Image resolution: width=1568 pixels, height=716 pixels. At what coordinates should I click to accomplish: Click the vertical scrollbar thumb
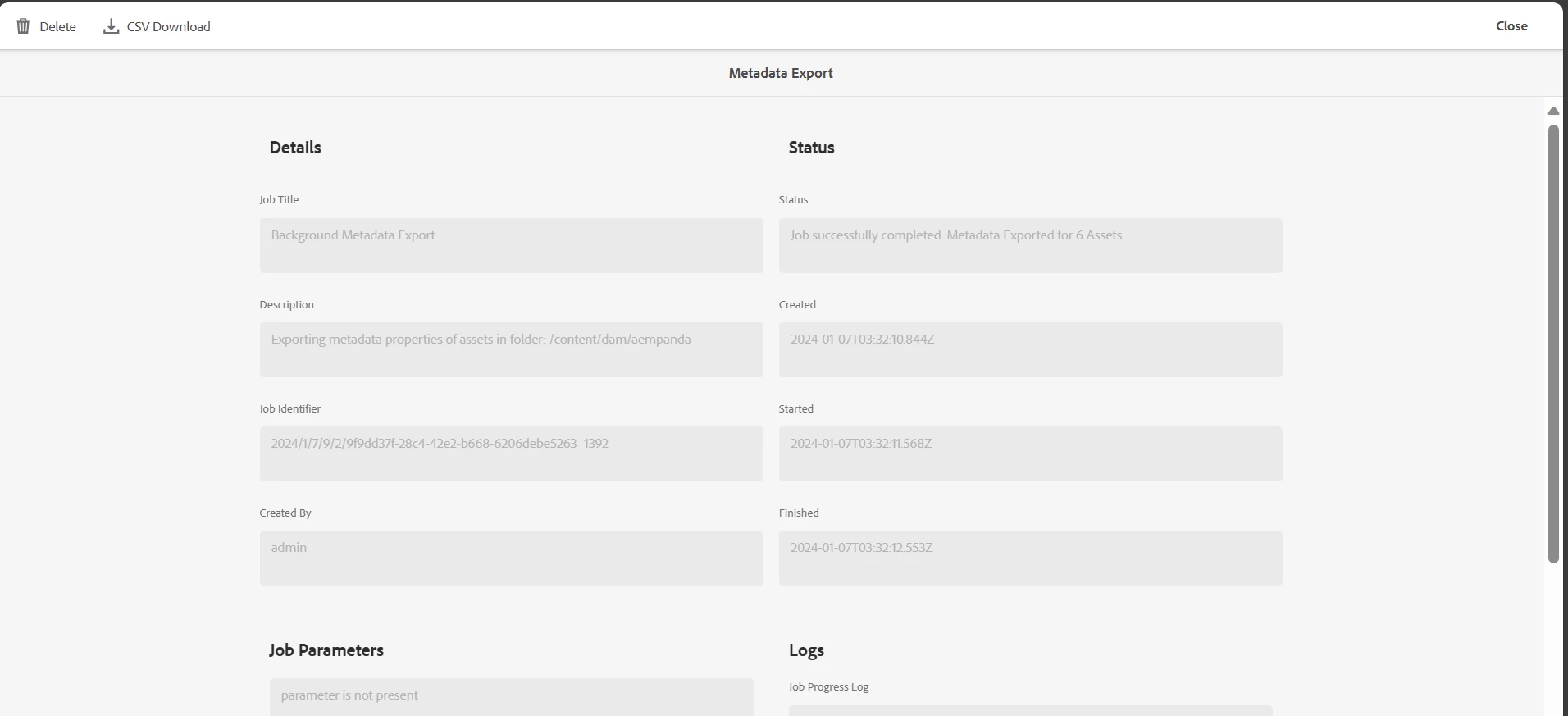(x=1553, y=344)
